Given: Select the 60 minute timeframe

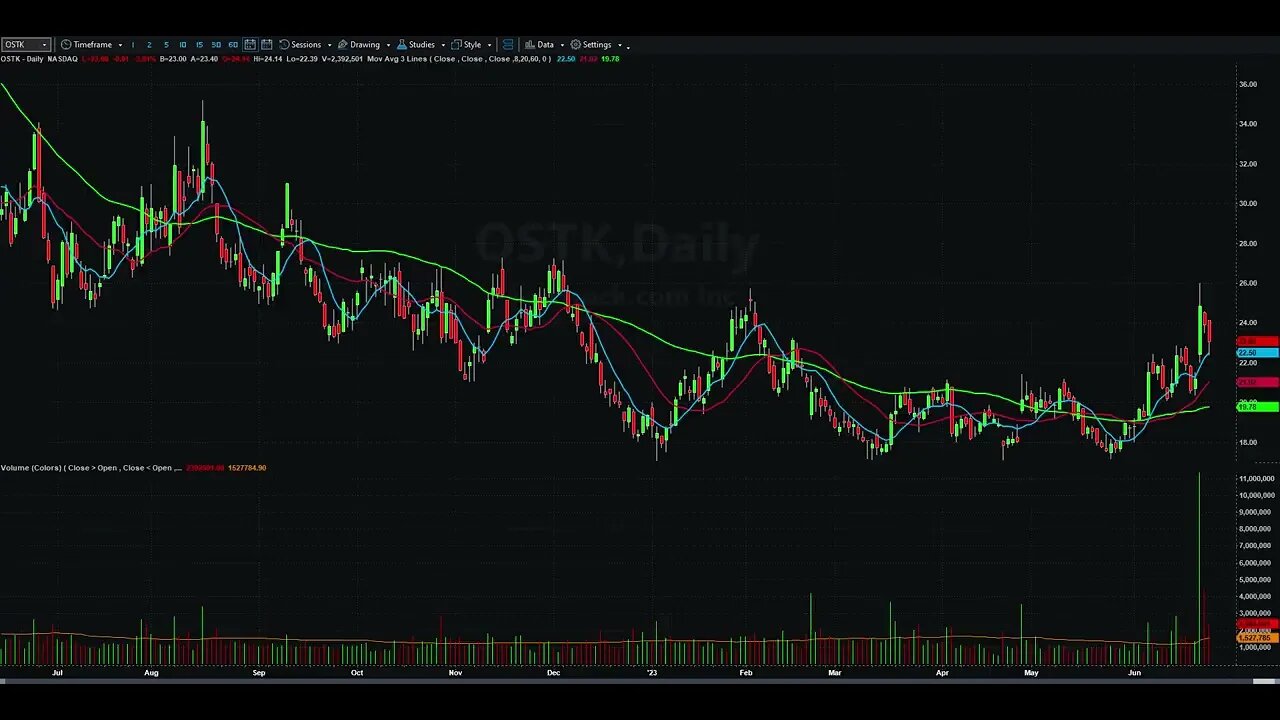Looking at the screenshot, I should click(x=233, y=45).
